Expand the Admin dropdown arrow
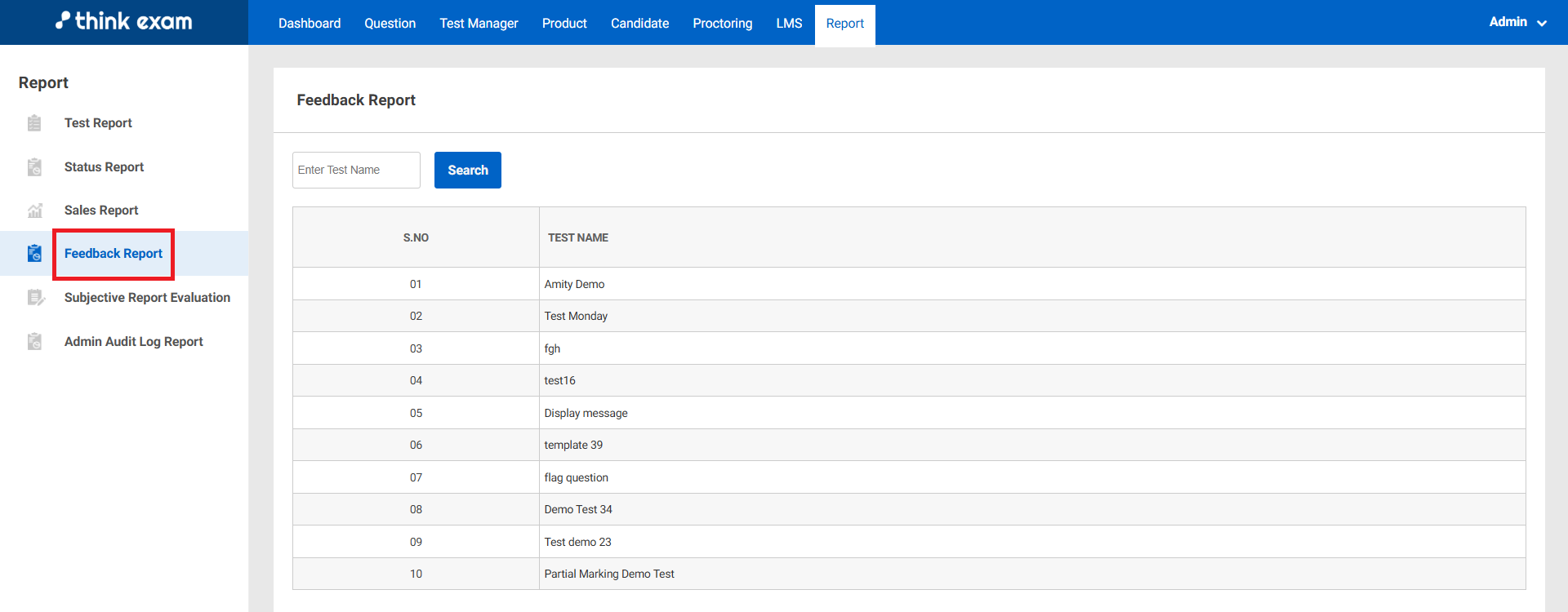The width and height of the screenshot is (1568, 612). tap(1542, 24)
